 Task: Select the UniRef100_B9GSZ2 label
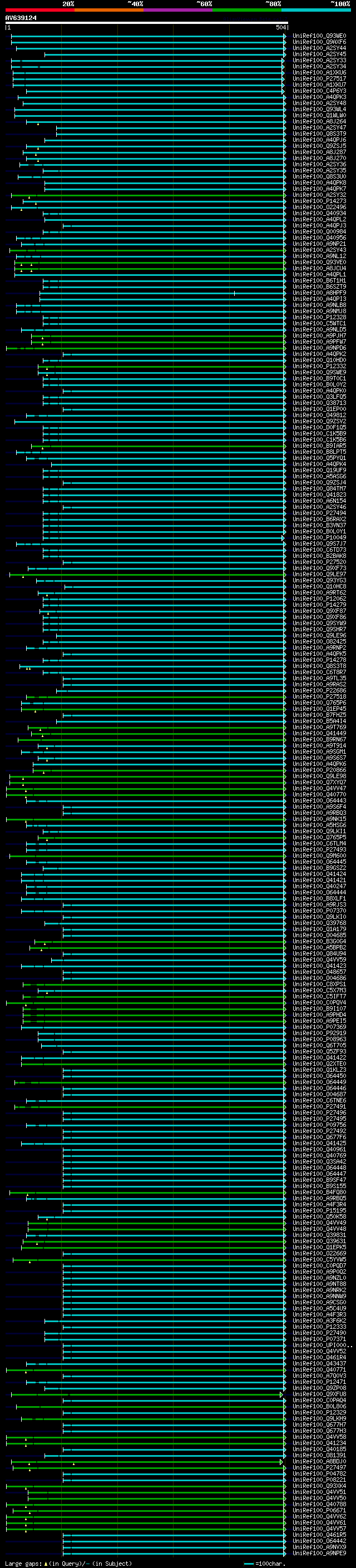319,868
